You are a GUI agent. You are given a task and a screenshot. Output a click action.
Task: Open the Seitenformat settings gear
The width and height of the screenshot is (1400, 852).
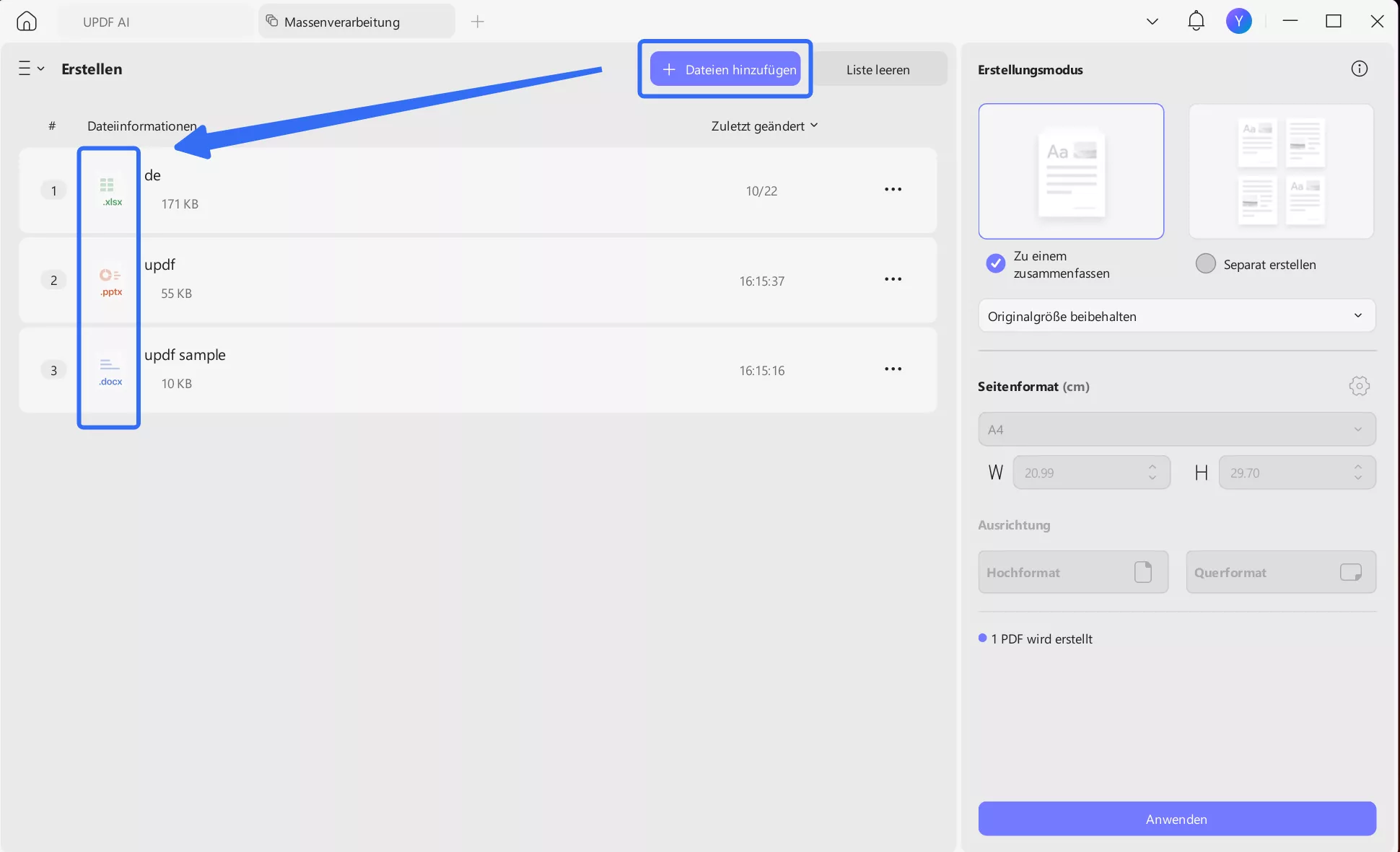click(x=1360, y=386)
